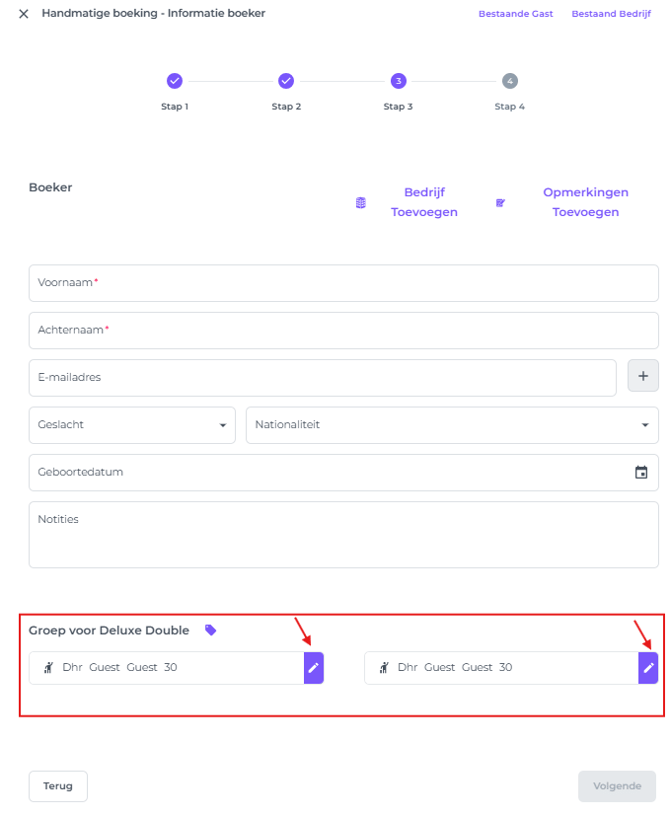Select the Stap 3 step indicator
This screenshot has width=670, height=816.
coord(398,81)
